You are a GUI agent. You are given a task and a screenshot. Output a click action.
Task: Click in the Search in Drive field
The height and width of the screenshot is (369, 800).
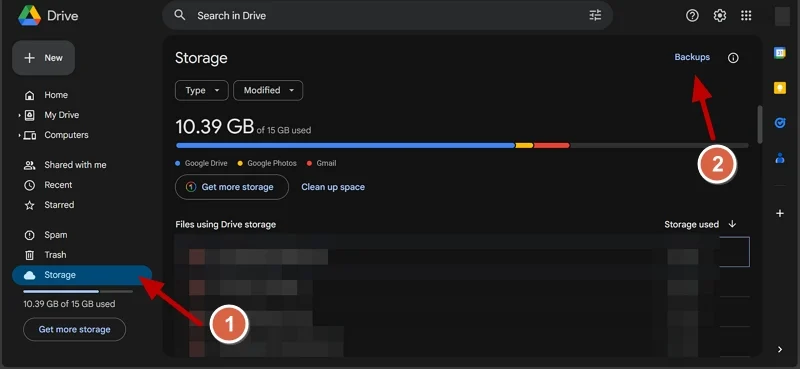[388, 15]
